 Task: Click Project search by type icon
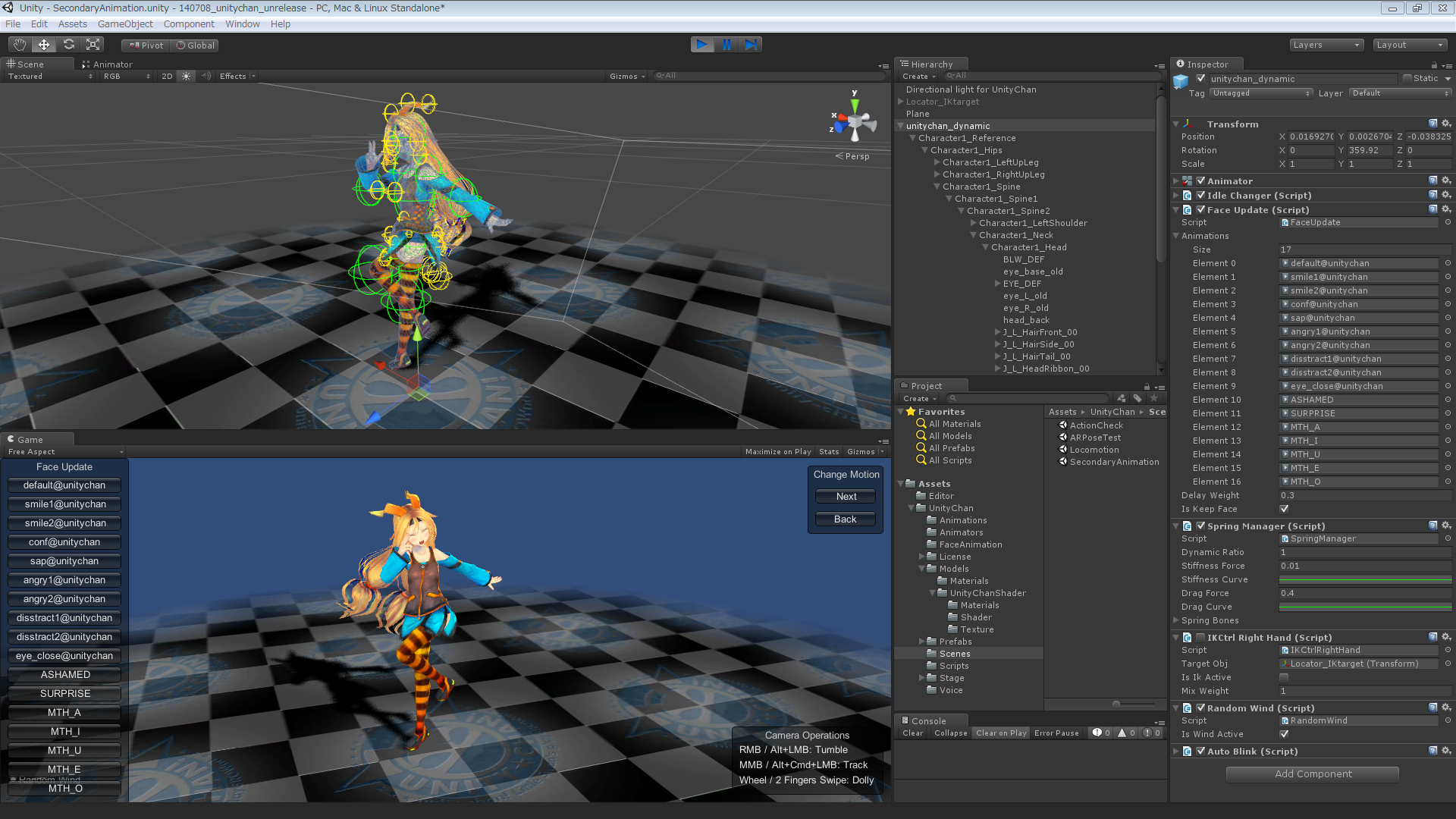pyautogui.click(x=1122, y=398)
